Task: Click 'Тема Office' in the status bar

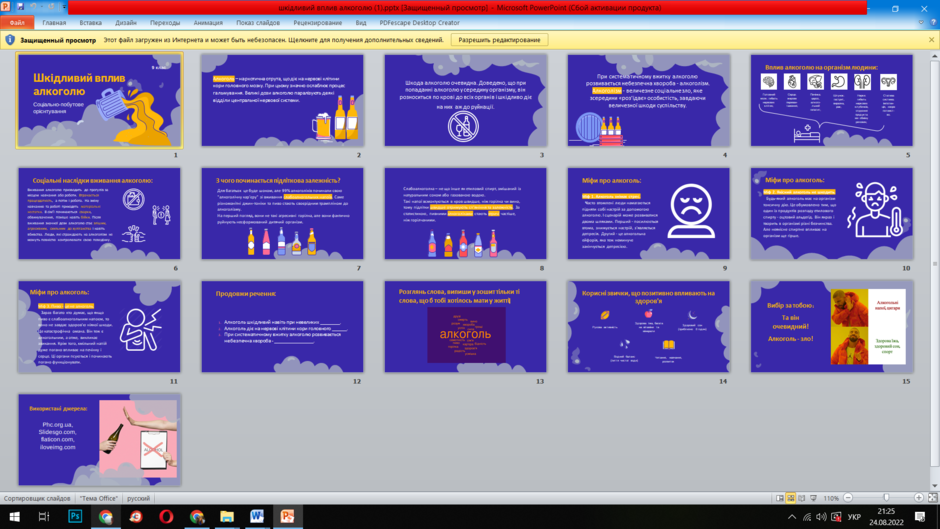Action: pos(99,498)
